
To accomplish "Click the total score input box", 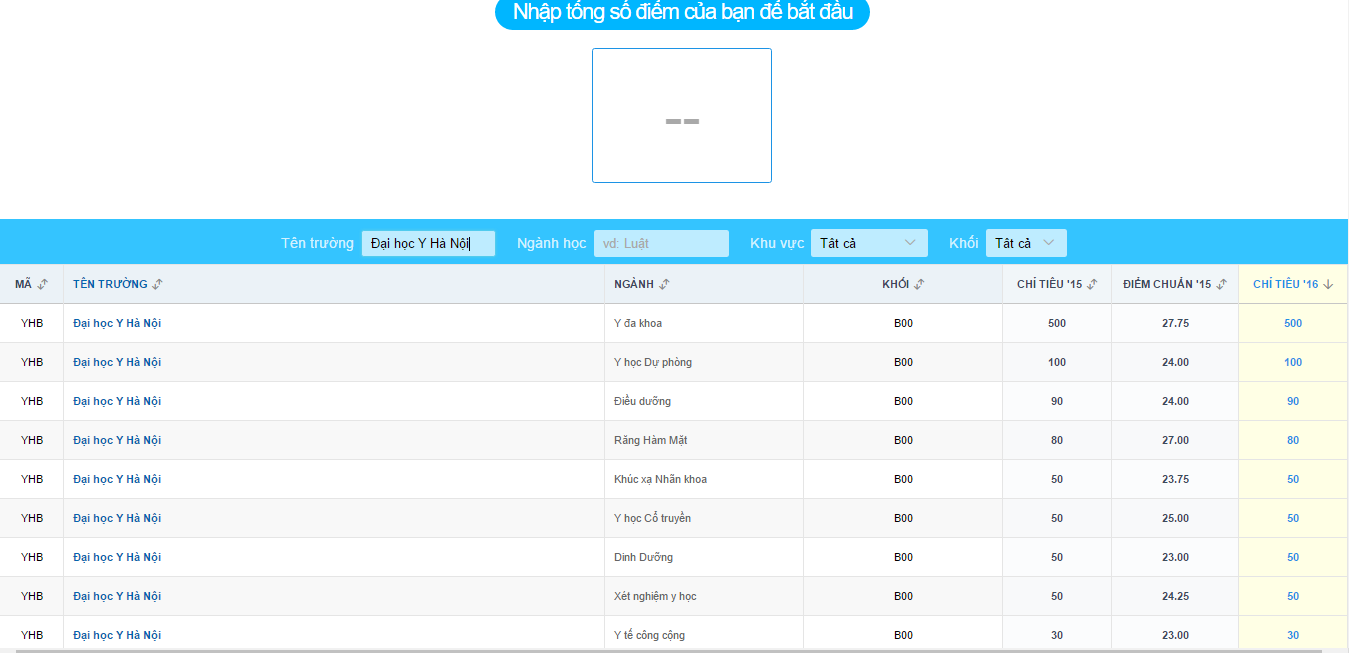I will [682, 116].
